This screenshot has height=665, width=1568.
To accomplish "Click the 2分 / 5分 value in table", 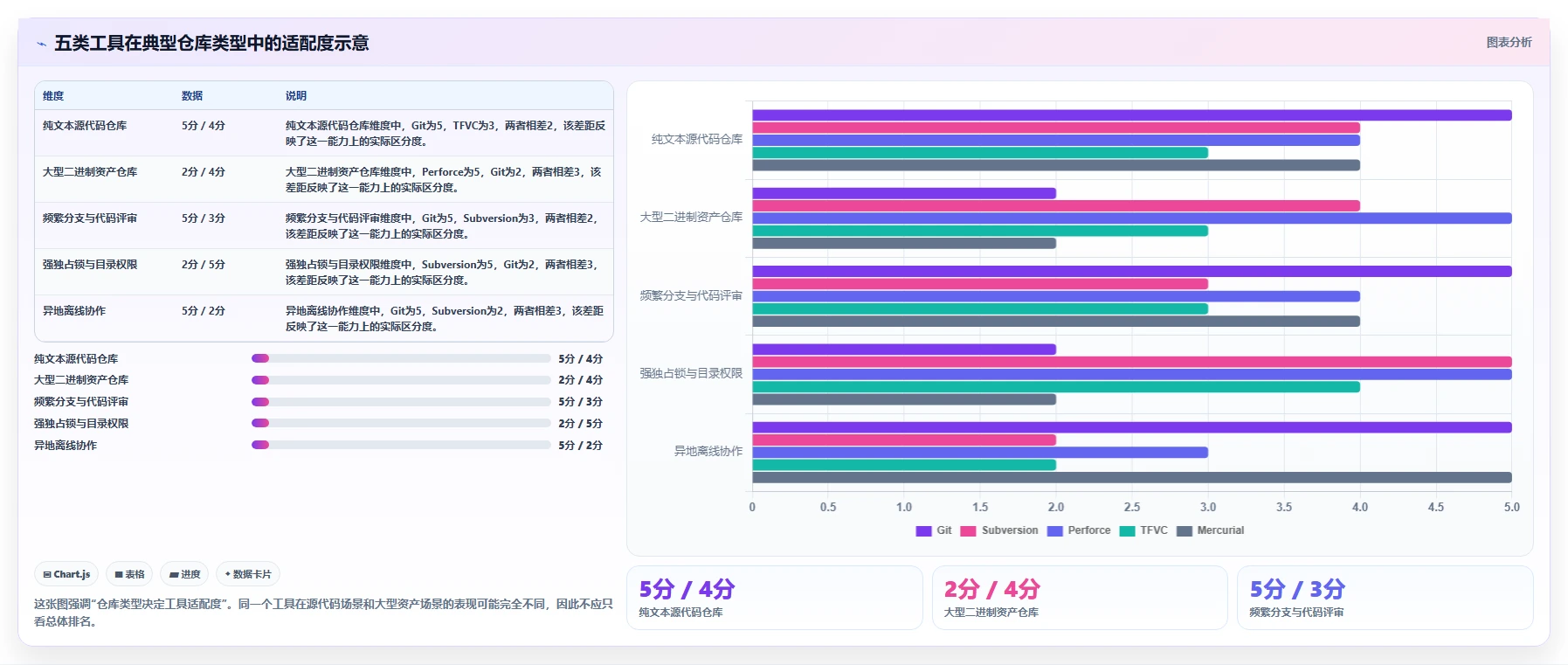I will click(204, 265).
